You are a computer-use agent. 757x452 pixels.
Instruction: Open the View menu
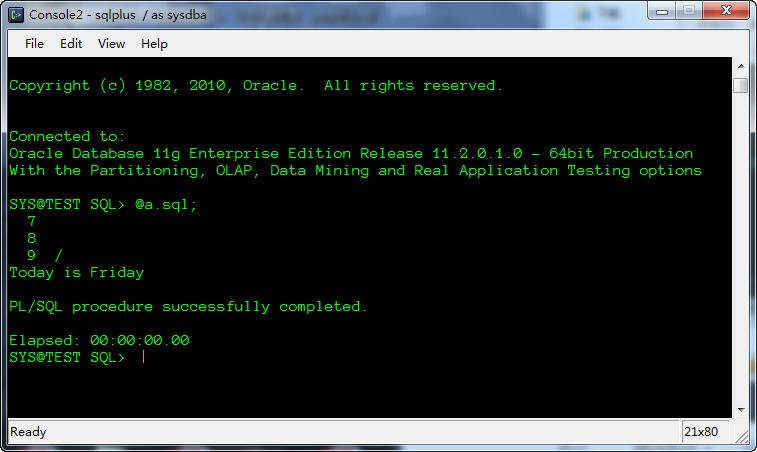112,44
